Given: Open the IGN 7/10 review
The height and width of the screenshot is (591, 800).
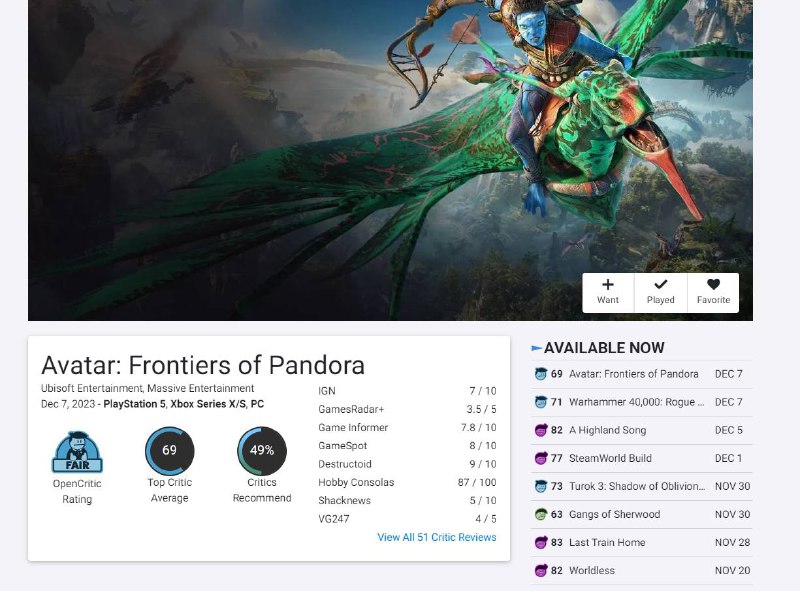Looking at the screenshot, I should coord(407,391).
